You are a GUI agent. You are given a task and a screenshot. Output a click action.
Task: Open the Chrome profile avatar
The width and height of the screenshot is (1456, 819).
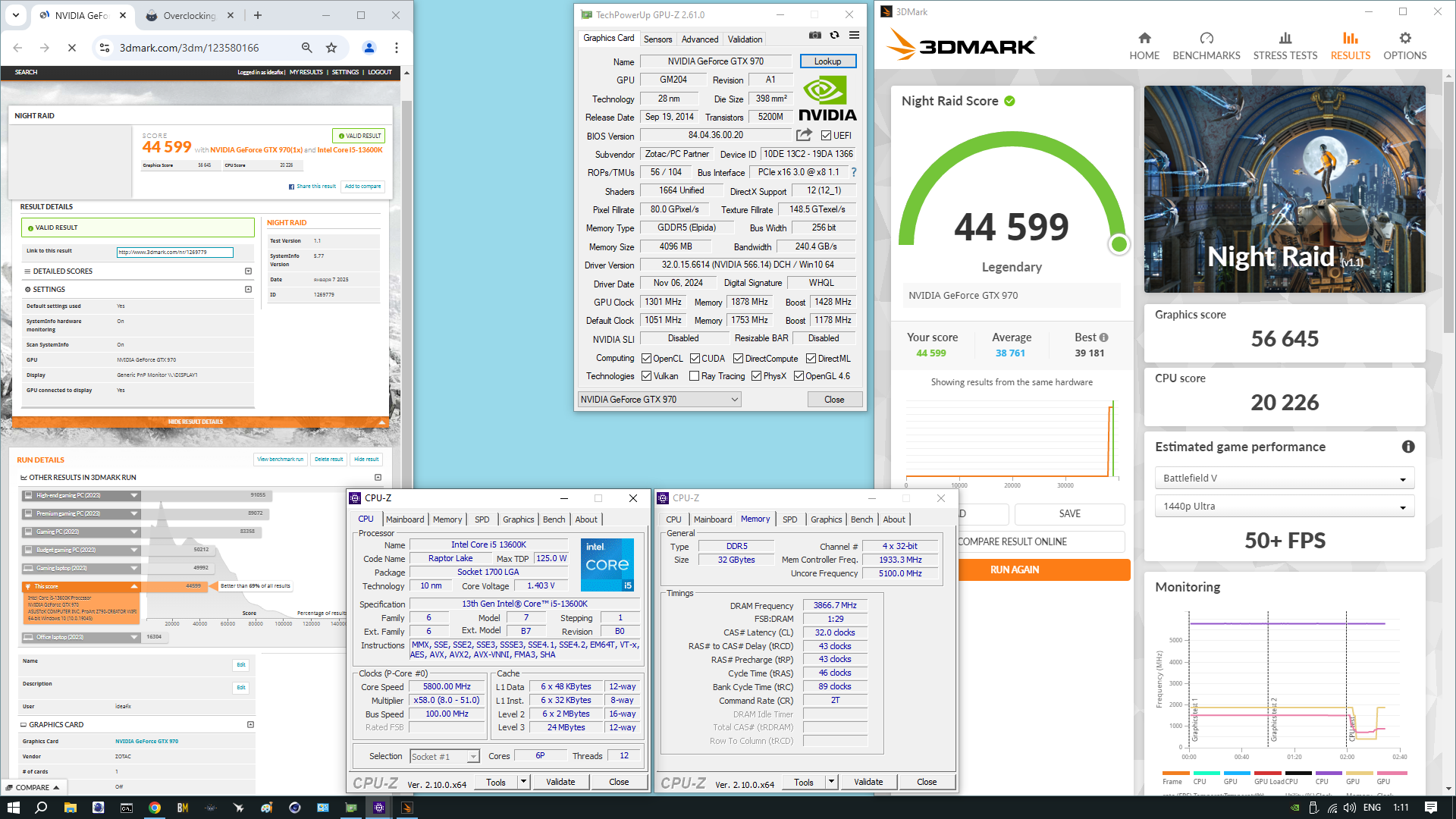point(369,48)
